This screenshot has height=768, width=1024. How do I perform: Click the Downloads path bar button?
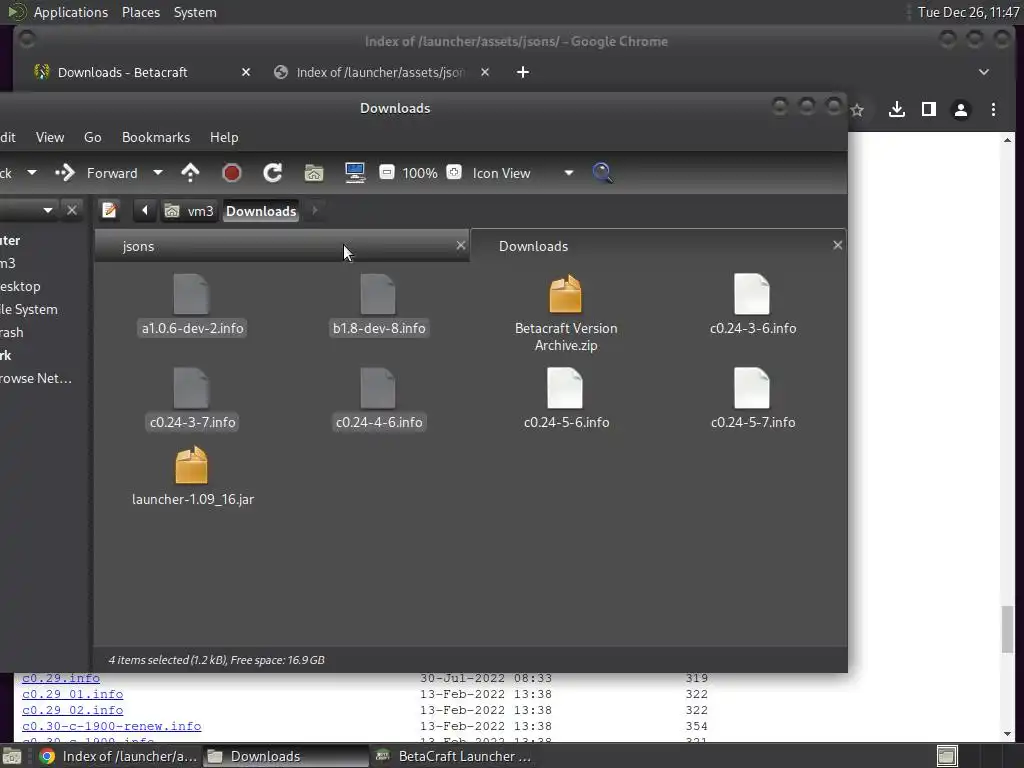tap(261, 211)
